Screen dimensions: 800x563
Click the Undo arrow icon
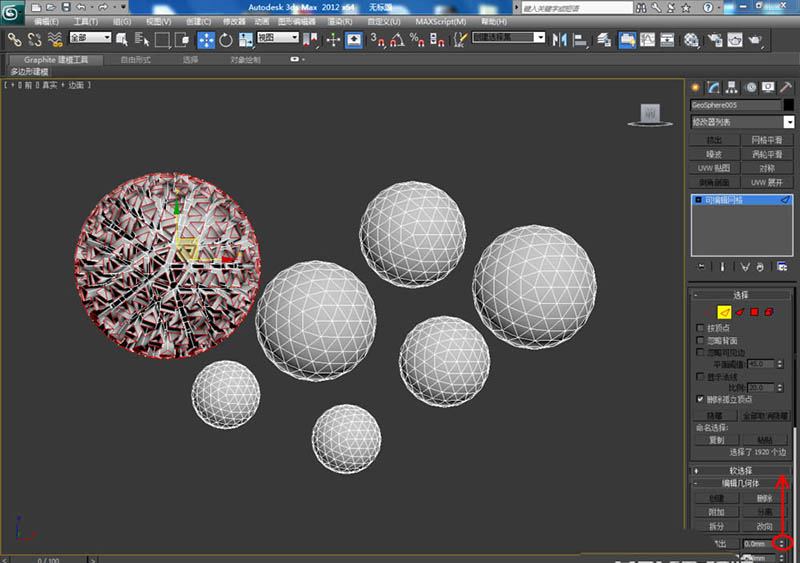81,7
